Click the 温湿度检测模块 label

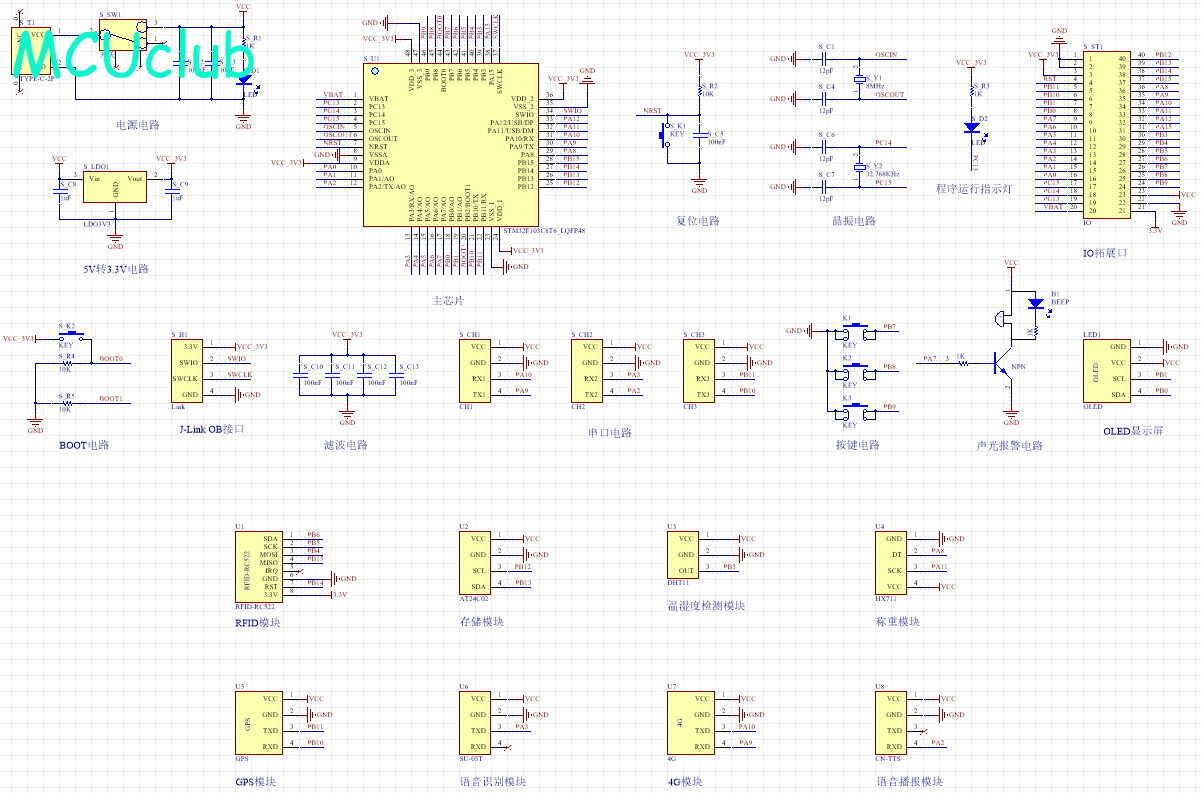[706, 605]
